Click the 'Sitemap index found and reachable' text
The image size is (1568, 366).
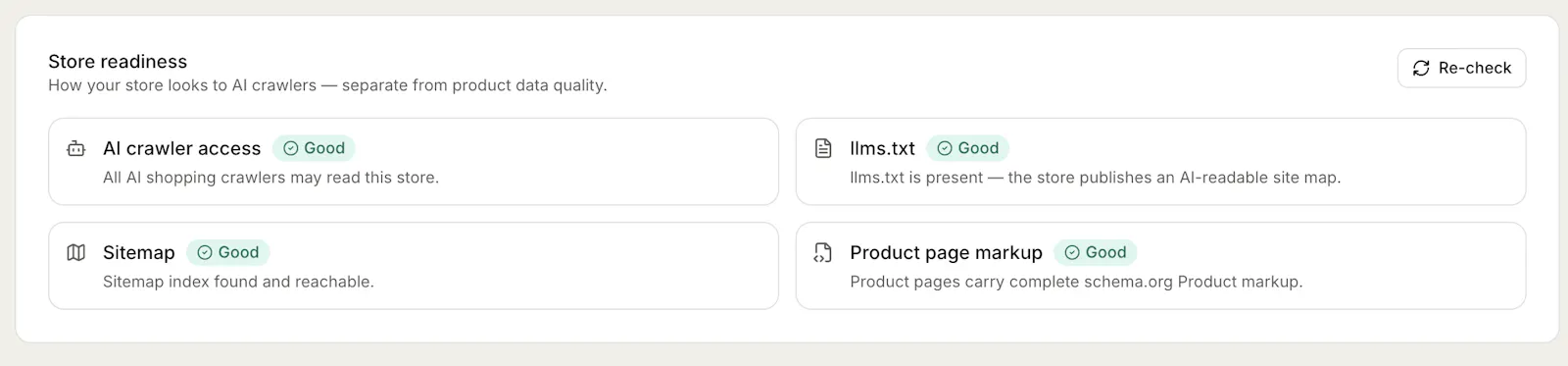[238, 282]
